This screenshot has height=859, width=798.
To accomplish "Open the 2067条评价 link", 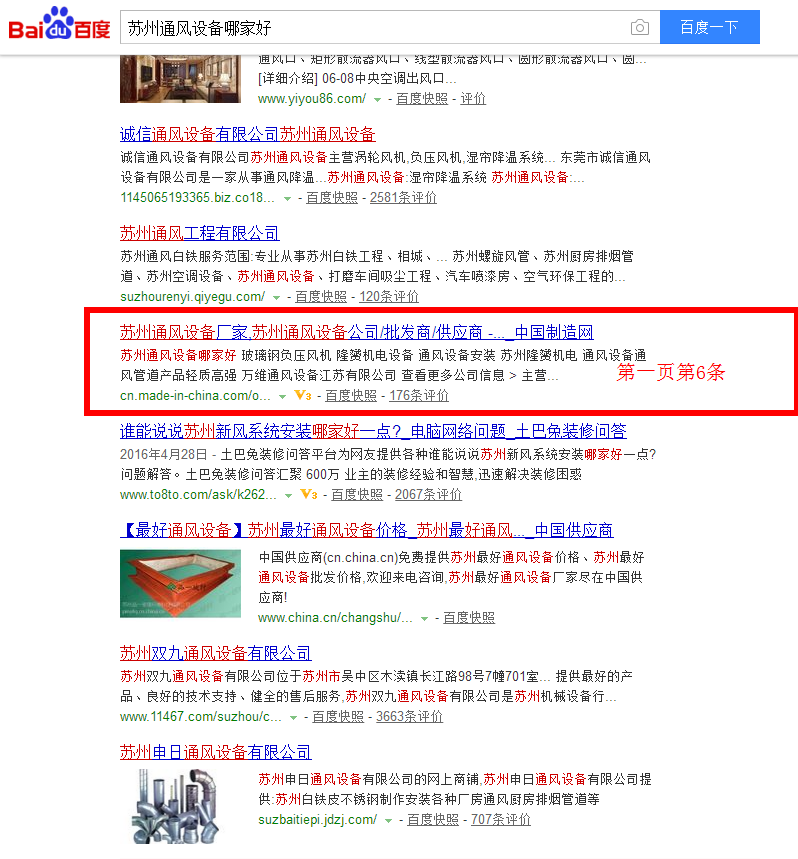I will 428,495.
